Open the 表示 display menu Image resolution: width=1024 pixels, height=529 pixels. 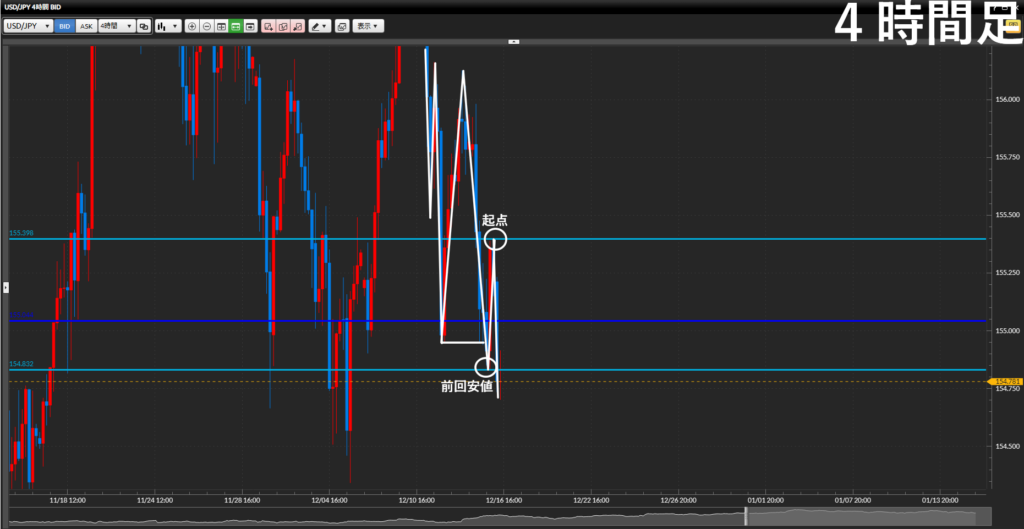[367, 25]
